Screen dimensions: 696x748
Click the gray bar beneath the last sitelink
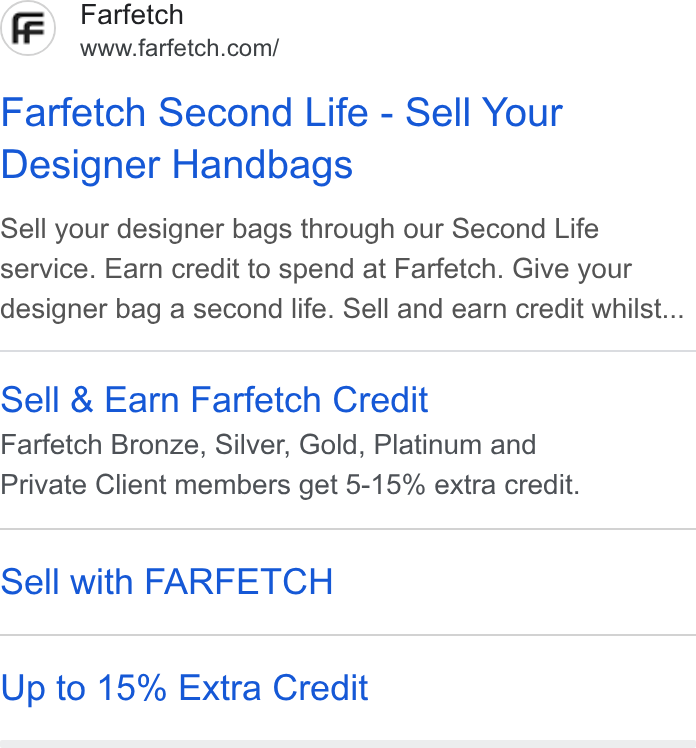click(x=348, y=744)
